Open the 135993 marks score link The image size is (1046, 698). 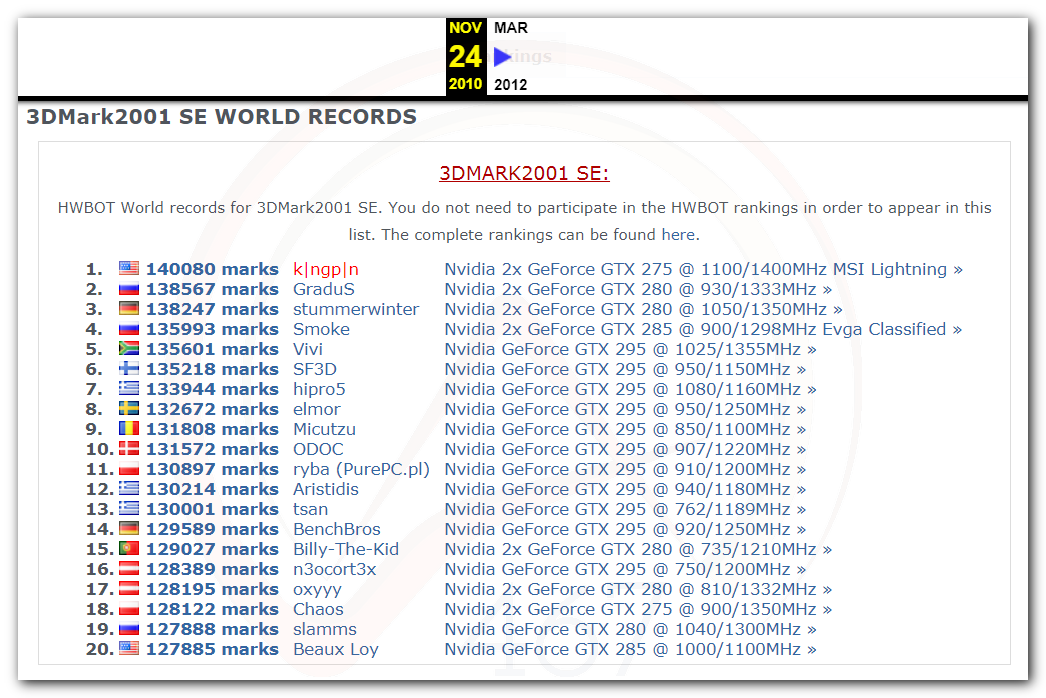click(212, 329)
